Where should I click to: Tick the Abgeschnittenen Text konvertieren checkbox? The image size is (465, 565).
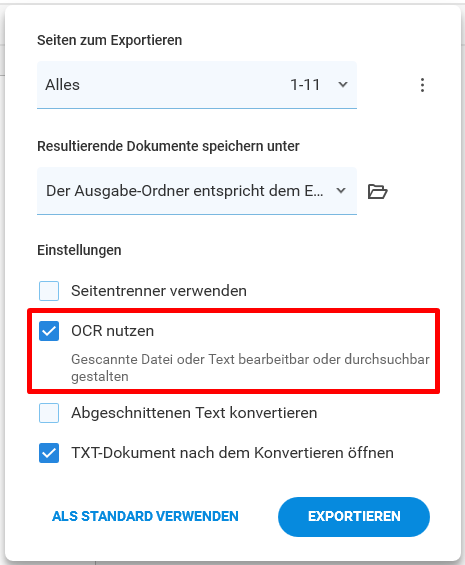49,413
